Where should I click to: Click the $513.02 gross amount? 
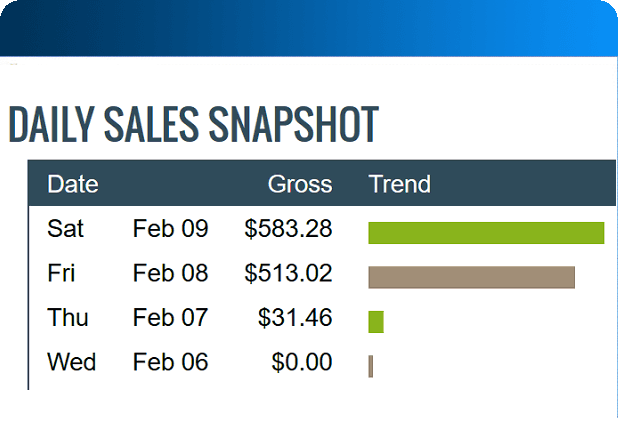click(x=288, y=273)
